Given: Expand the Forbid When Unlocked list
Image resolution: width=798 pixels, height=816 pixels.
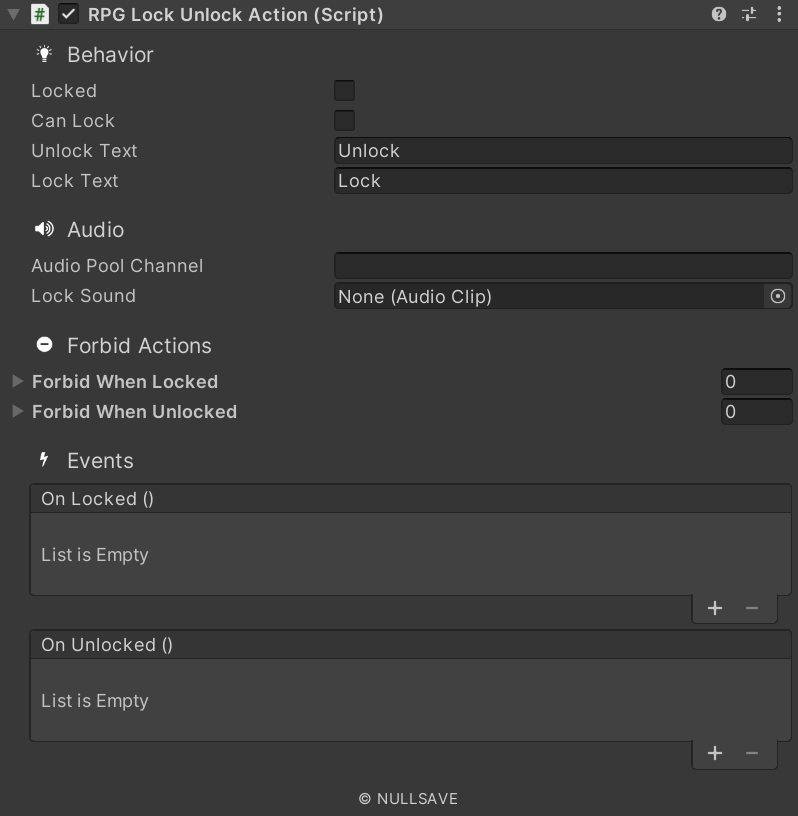Looking at the screenshot, I should click(15, 411).
